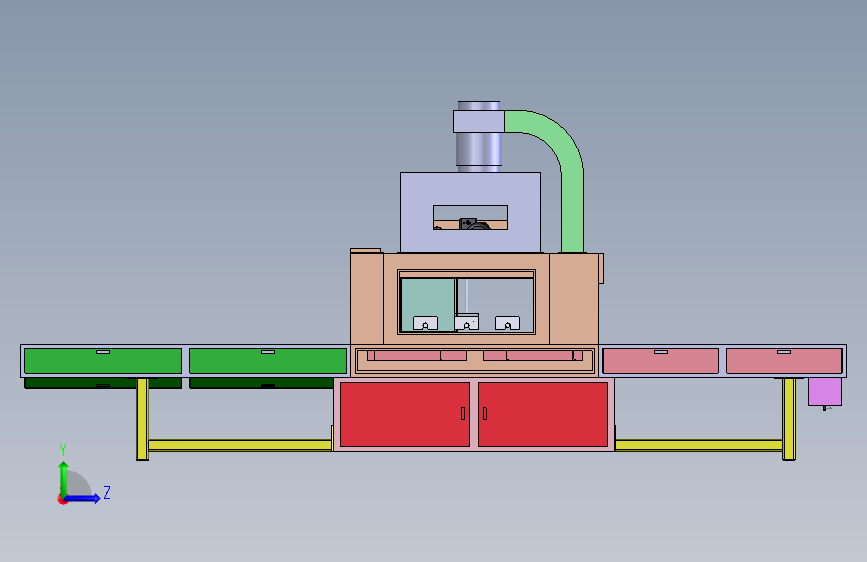This screenshot has height=562, width=867.
Task: Click the red origin ball of the triad
Action: pyautogui.click(x=62, y=499)
